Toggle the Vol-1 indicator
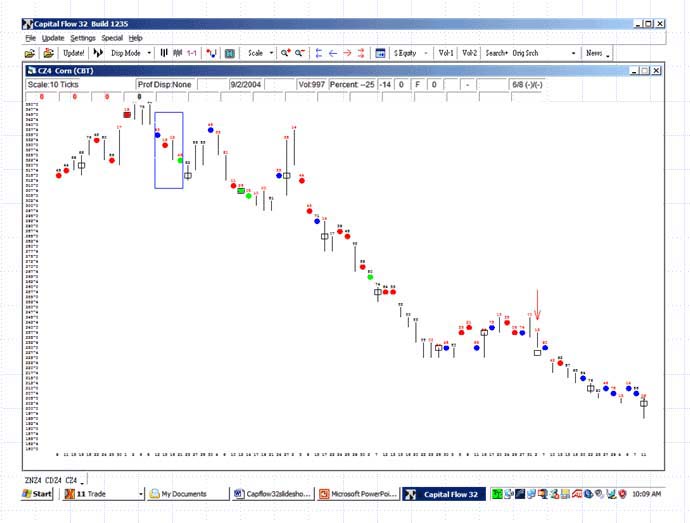This screenshot has width=690, height=523. click(446, 52)
